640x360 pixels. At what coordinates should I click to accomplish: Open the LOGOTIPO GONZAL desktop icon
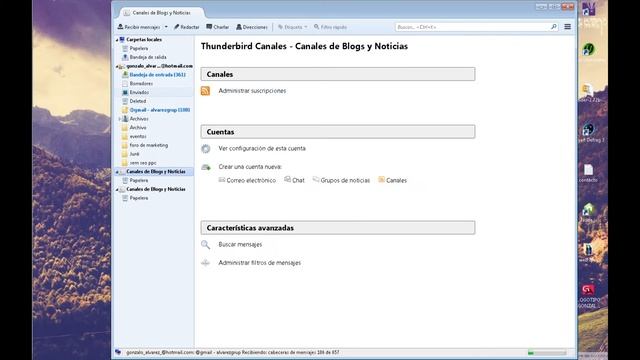click(589, 297)
